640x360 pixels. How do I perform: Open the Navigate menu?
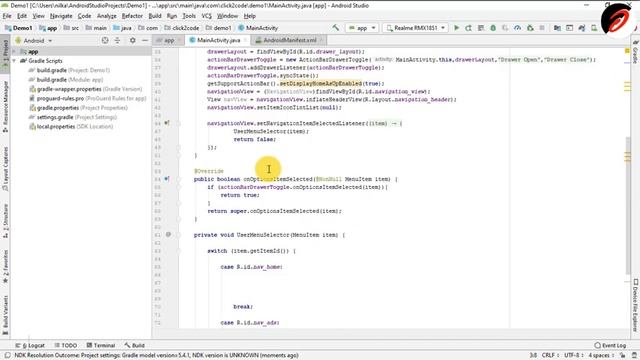coord(61,16)
